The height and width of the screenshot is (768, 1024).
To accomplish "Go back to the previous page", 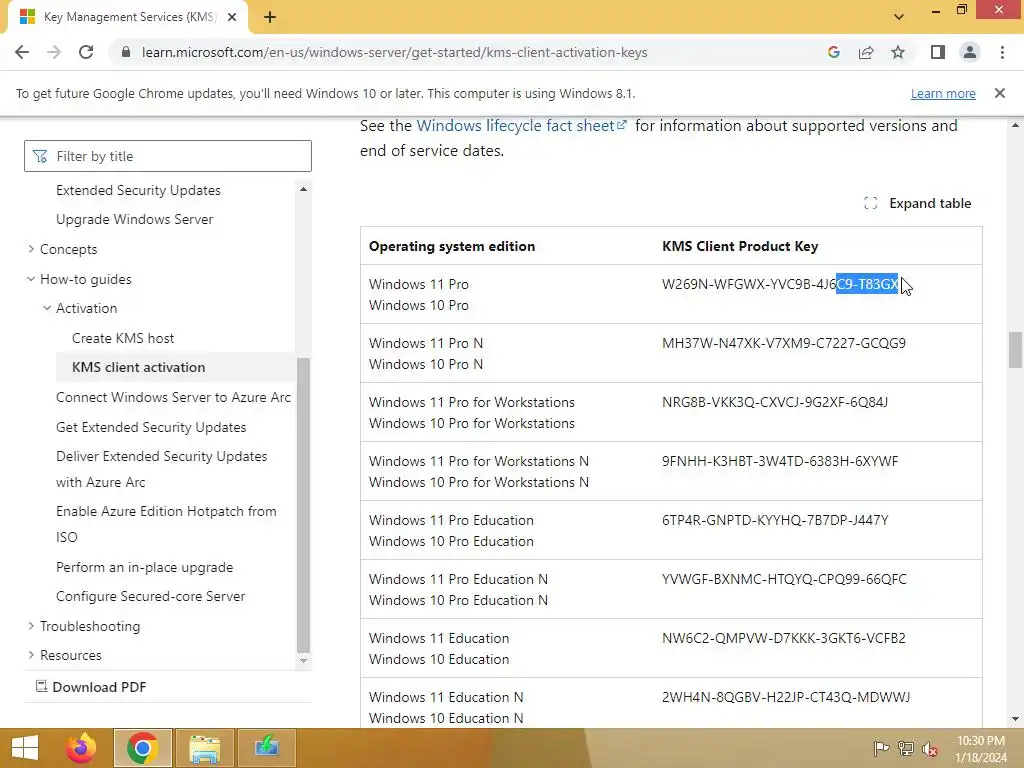I will [x=22, y=52].
